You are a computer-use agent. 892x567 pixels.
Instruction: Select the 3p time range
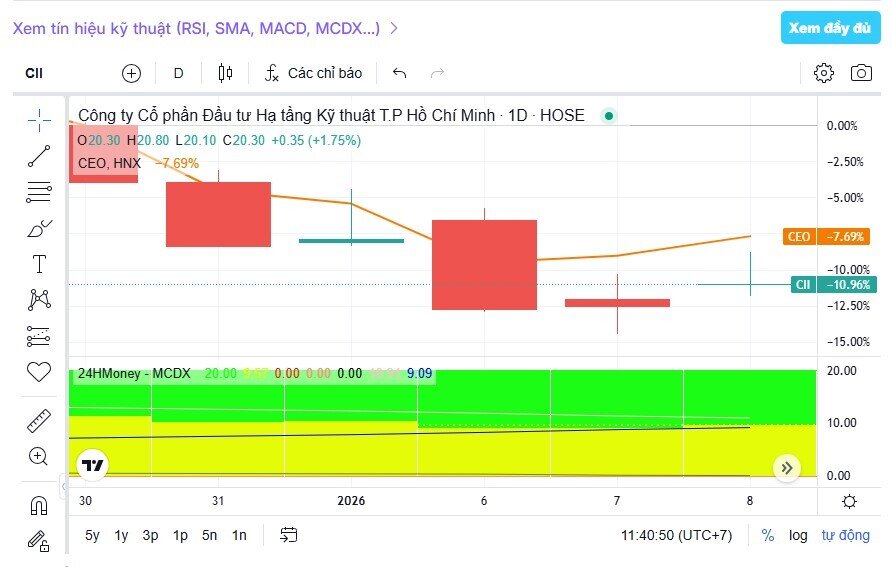tap(150, 535)
